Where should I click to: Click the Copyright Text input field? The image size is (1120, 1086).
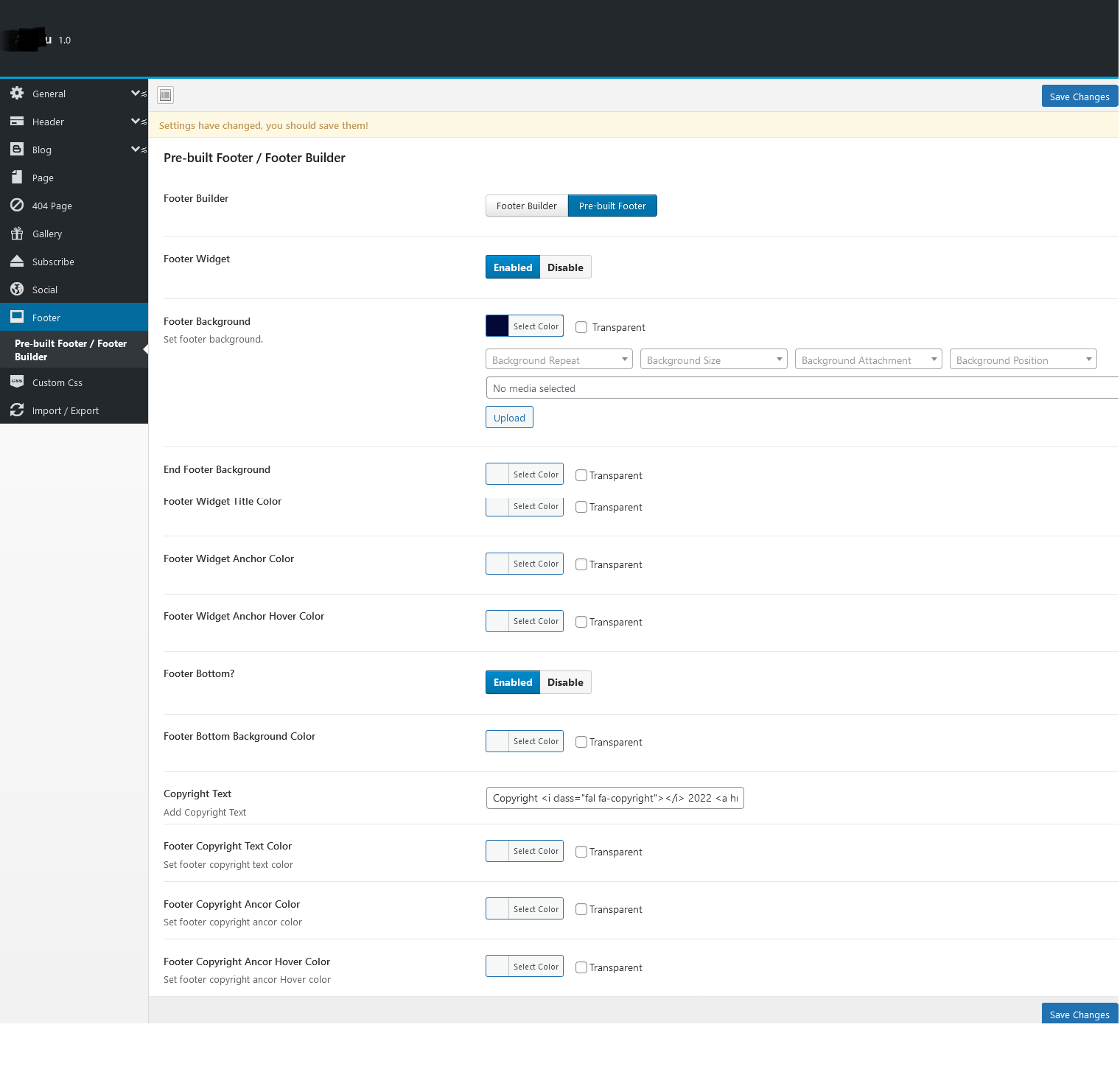point(615,798)
